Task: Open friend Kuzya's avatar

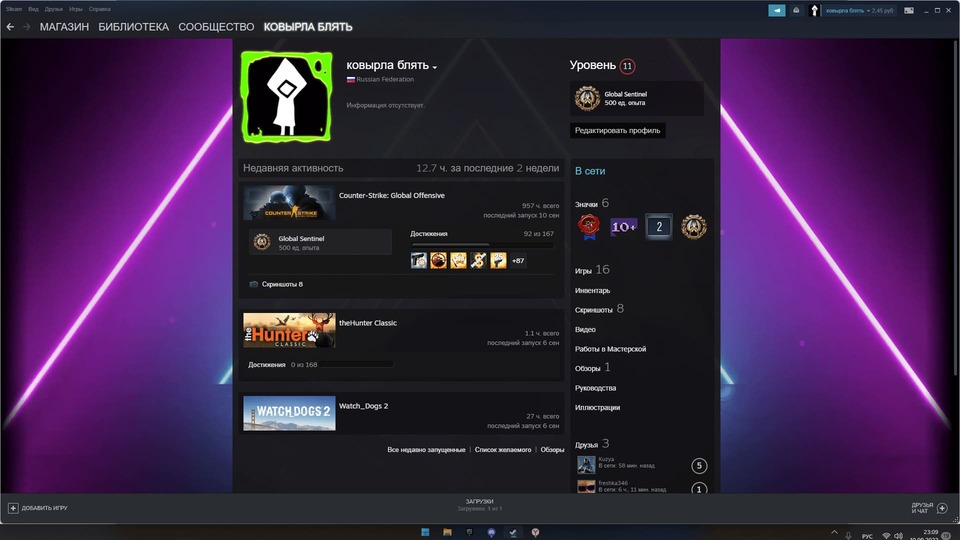Action: click(586, 465)
